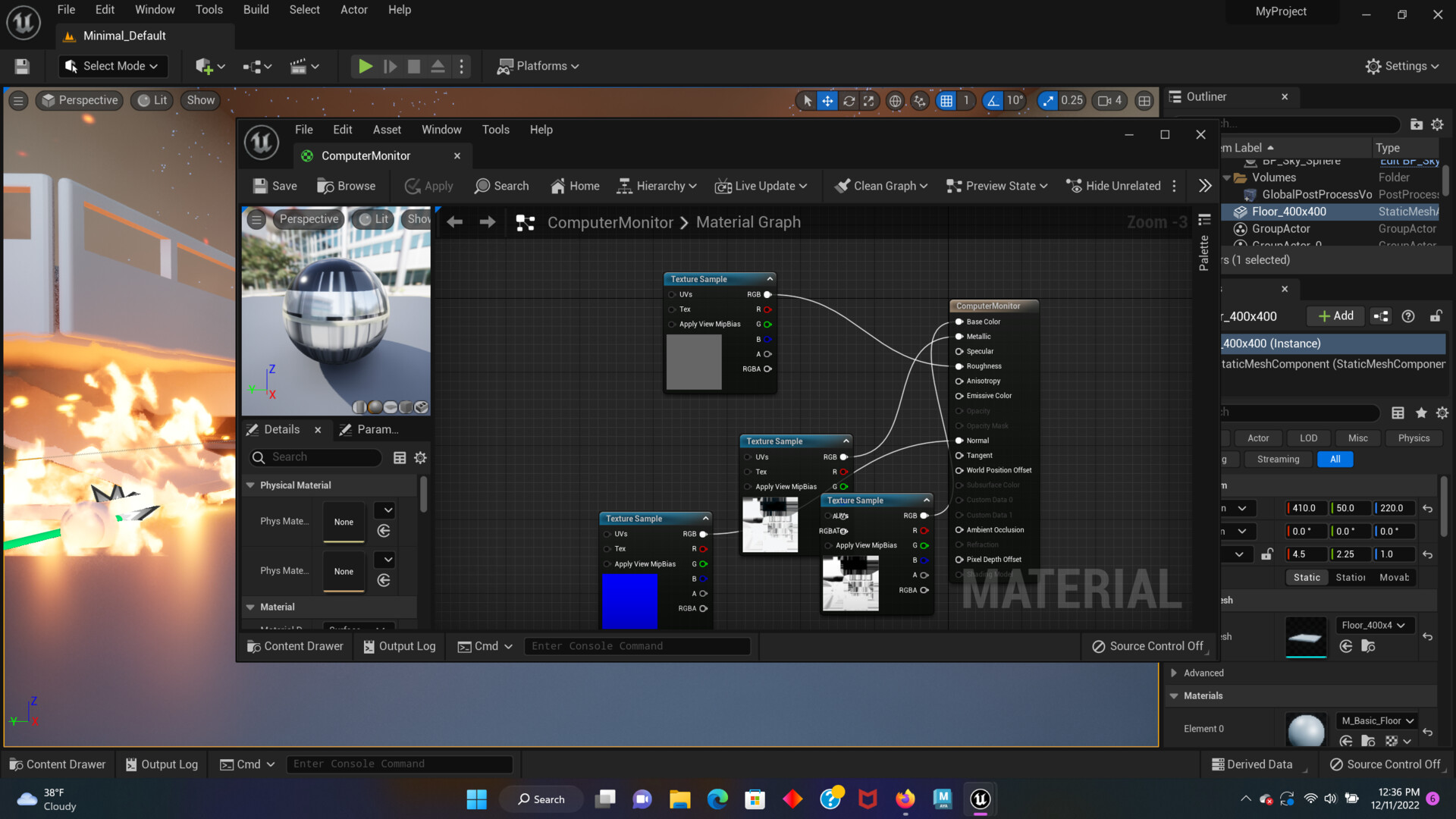Select Floor_400x400 in the Outliner
The width and height of the screenshot is (1456, 819).
click(x=1291, y=212)
